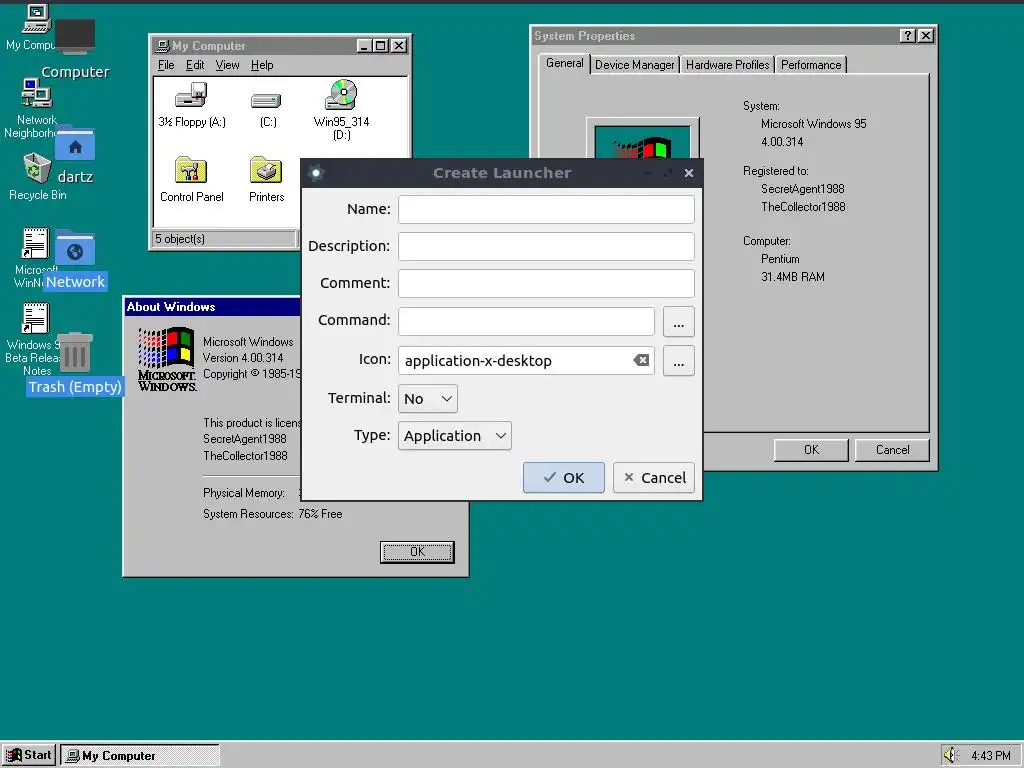Confirm Create Launcher with OK button
The height and width of the screenshot is (768, 1024).
[564, 477]
